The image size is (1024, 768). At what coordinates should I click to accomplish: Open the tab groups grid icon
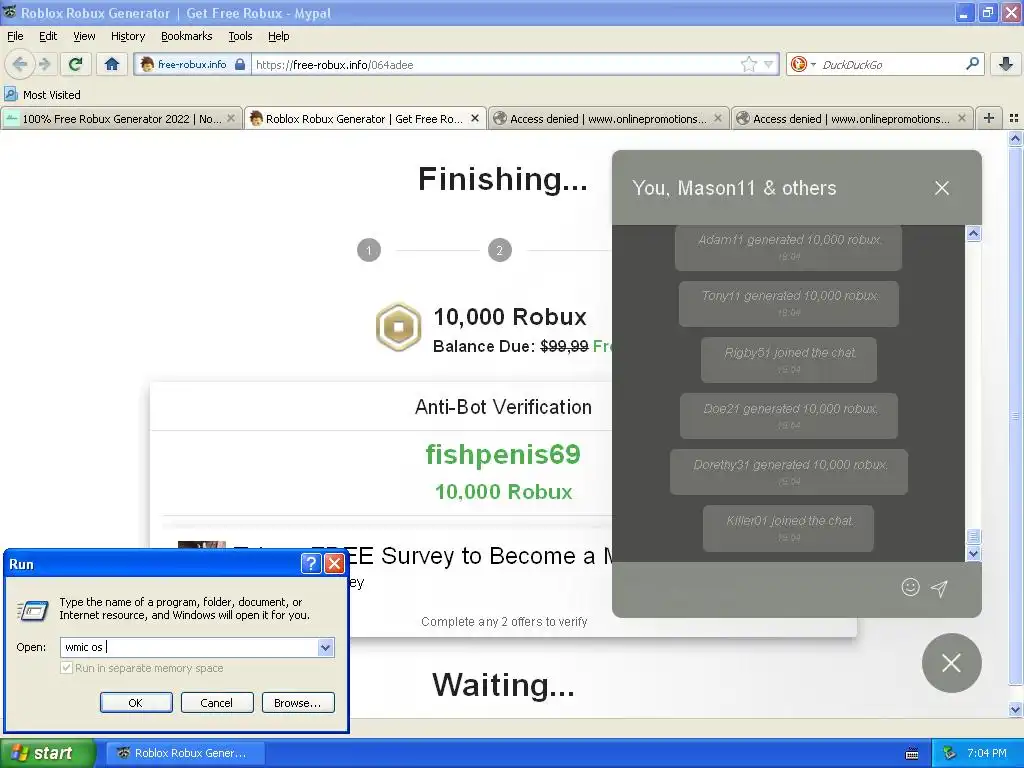point(1014,118)
